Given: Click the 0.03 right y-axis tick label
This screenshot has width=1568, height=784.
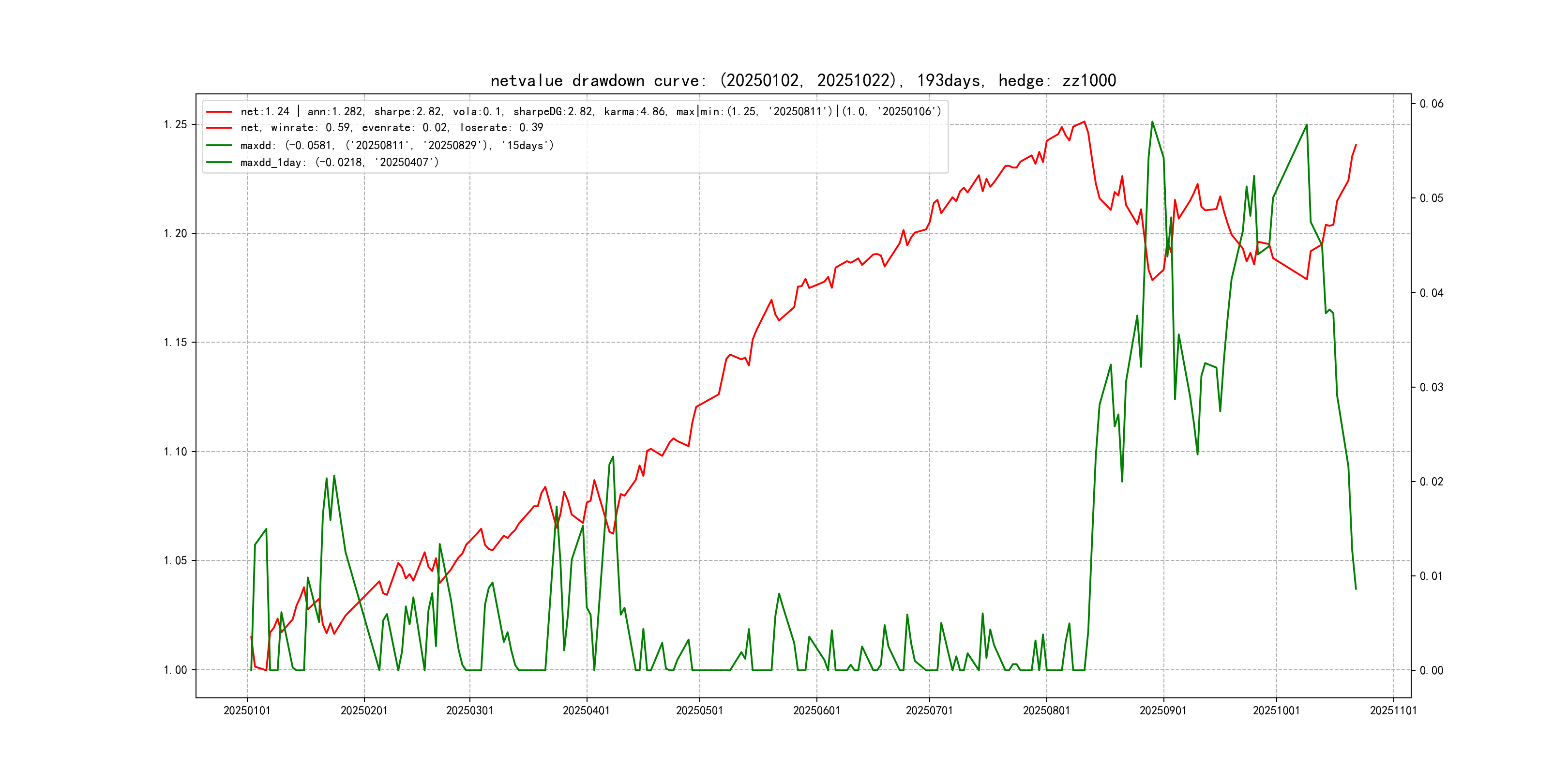Looking at the screenshot, I should click(x=1431, y=387).
